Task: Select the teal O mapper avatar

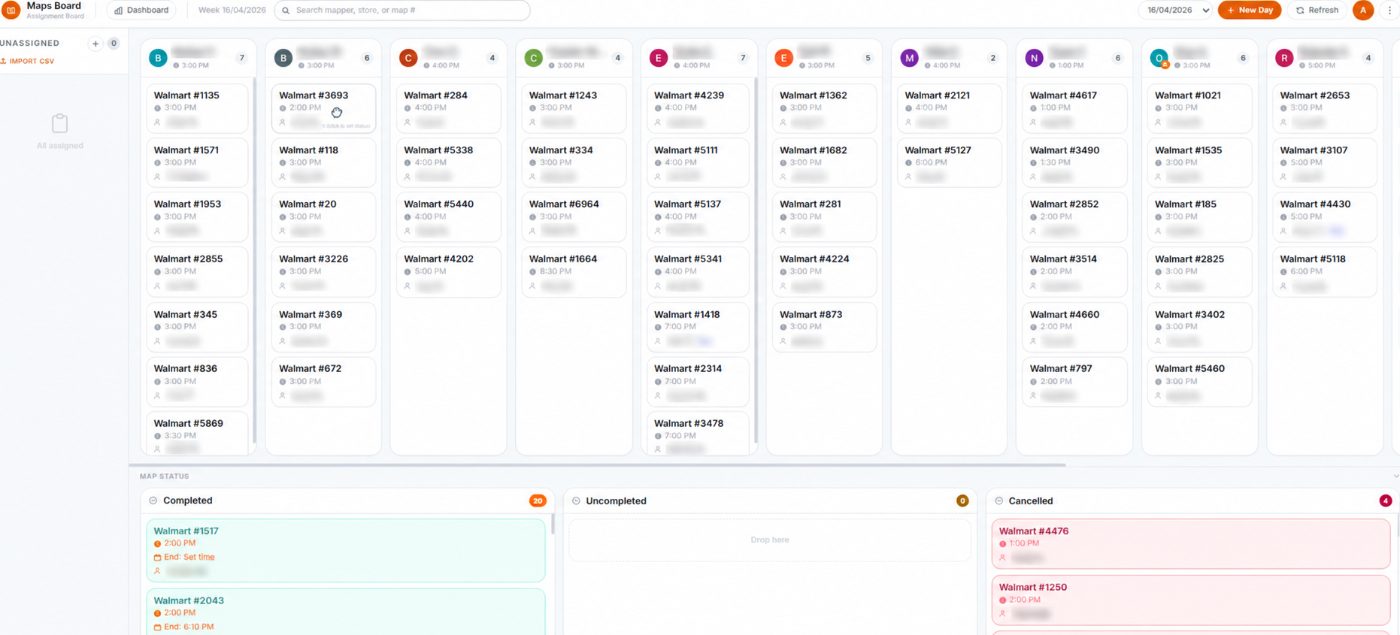Action: (x=1159, y=58)
